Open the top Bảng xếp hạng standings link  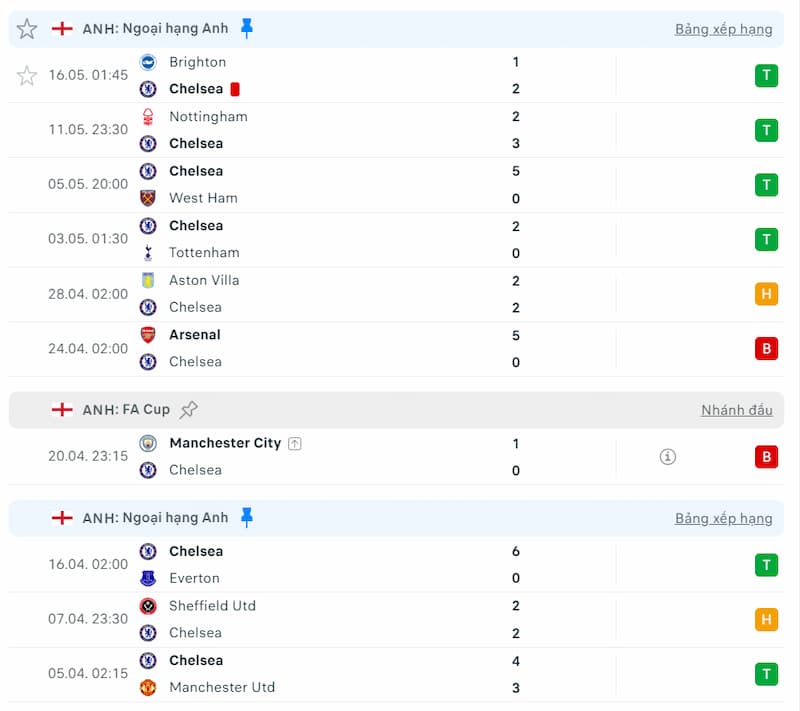pyautogui.click(x=723, y=29)
